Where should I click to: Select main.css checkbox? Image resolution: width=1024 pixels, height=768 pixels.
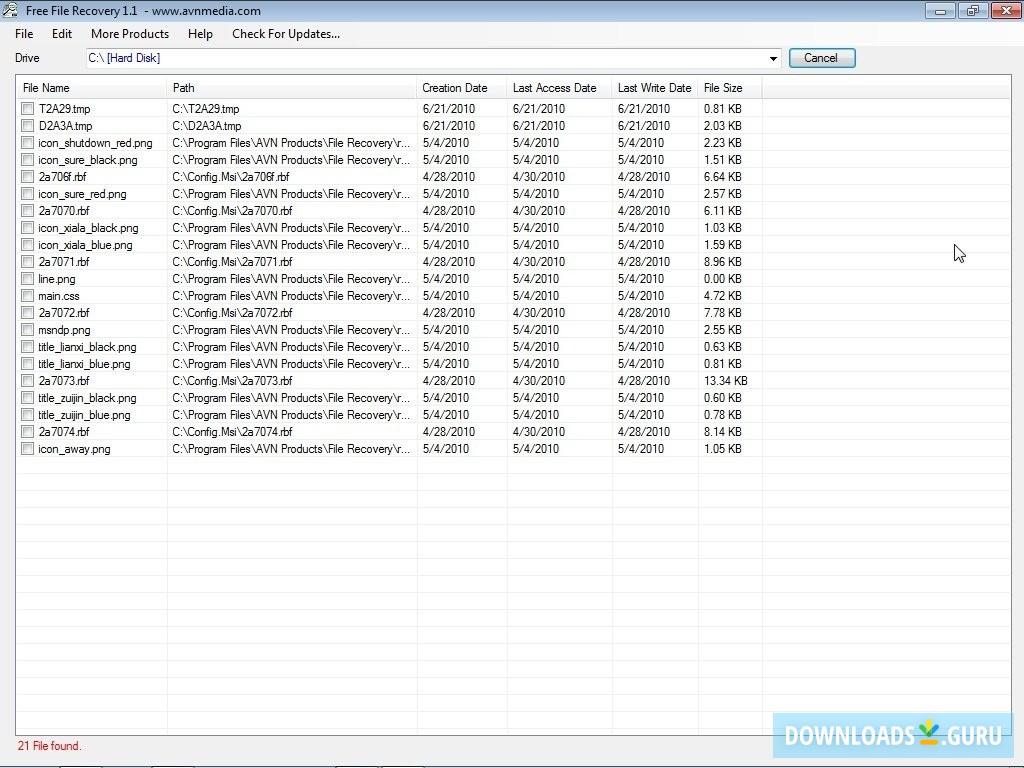(27, 295)
